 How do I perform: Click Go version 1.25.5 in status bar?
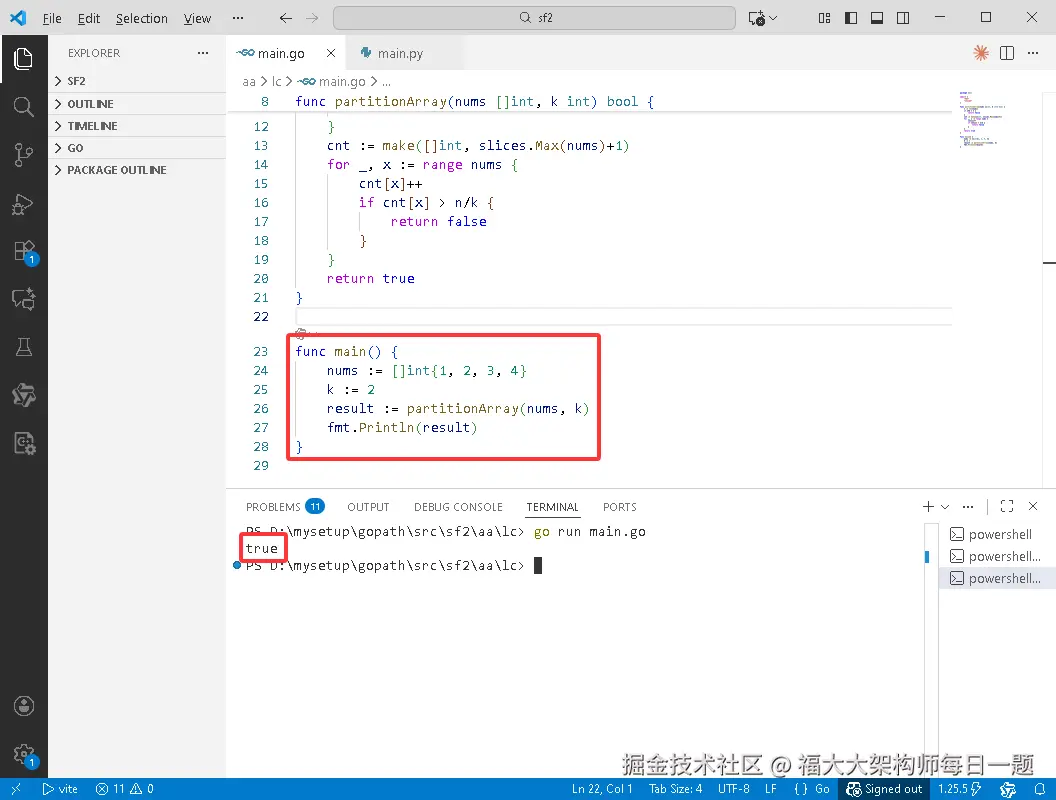pos(959,789)
